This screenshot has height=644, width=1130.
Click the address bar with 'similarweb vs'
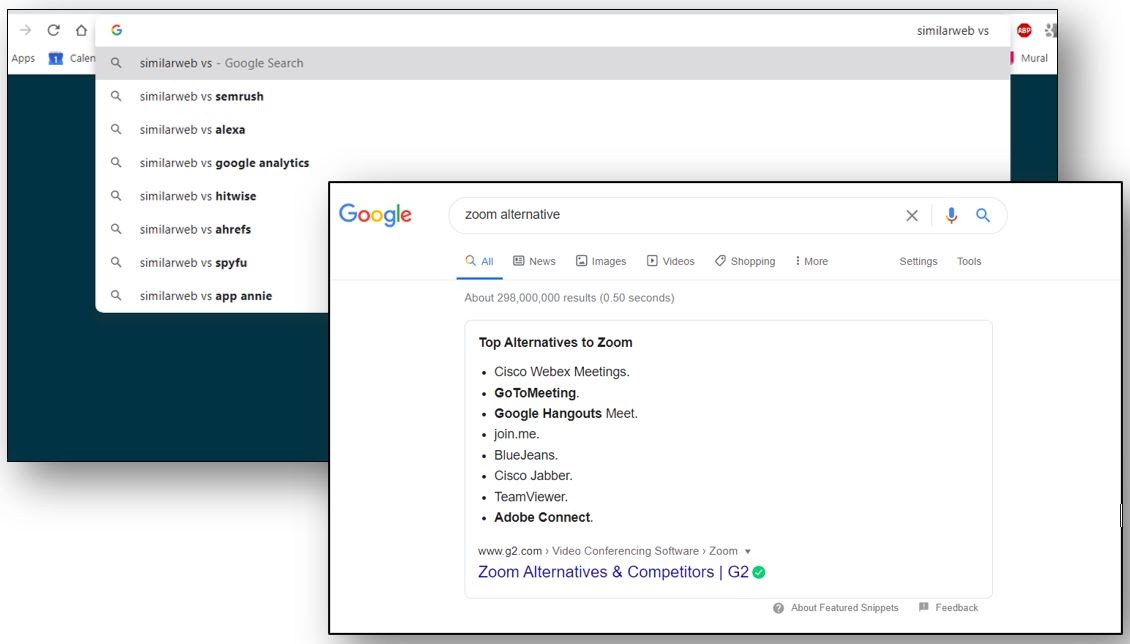point(553,30)
